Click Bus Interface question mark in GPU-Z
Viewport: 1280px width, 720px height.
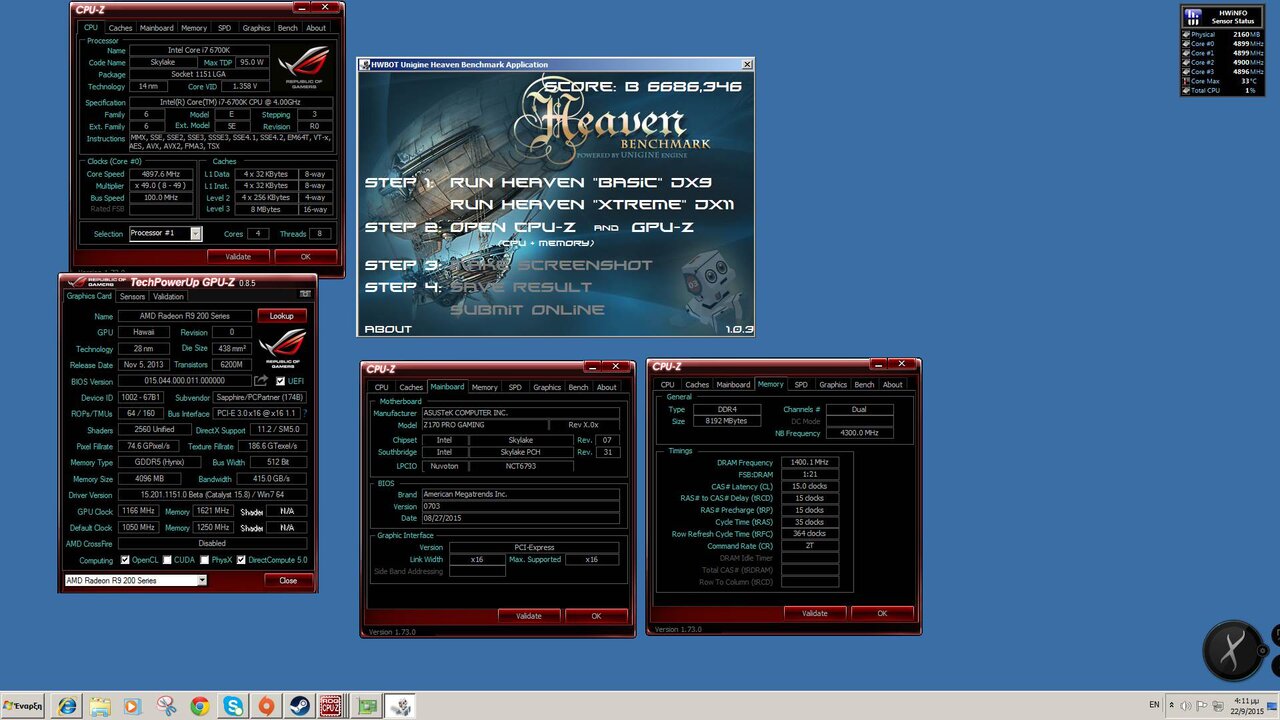305,413
